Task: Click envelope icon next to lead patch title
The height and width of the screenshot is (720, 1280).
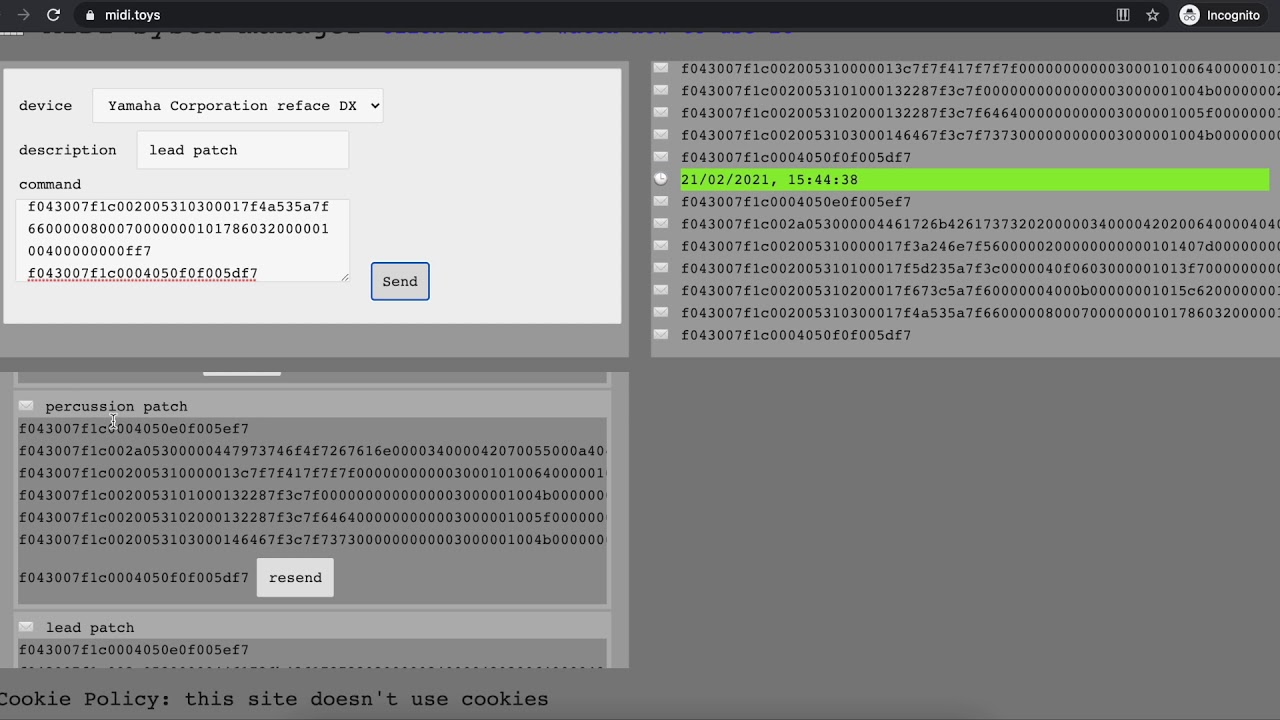Action: (x=26, y=627)
